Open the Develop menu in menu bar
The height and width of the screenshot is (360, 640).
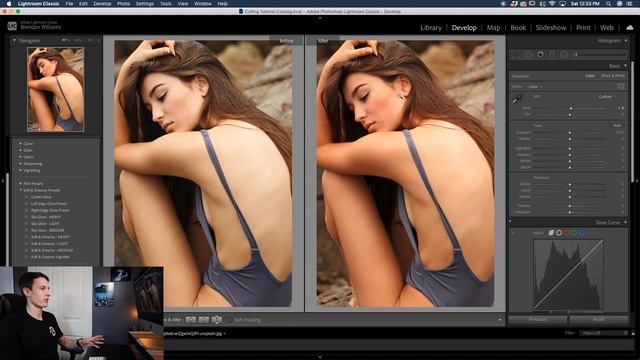tap(102, 4)
